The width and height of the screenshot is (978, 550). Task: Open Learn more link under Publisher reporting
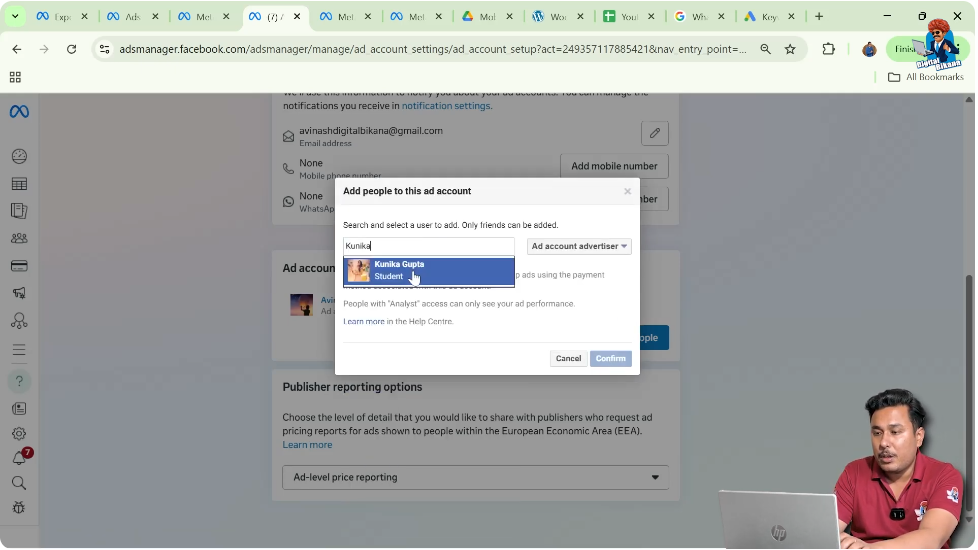coord(307,445)
